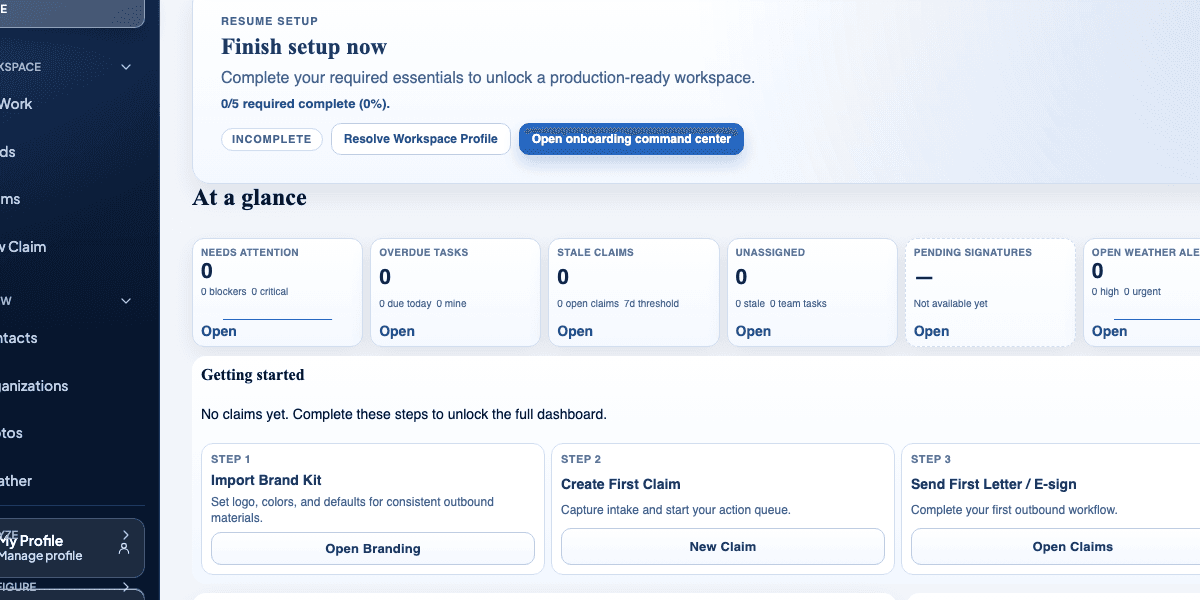Click New Claim button in Step 2

coord(722,547)
